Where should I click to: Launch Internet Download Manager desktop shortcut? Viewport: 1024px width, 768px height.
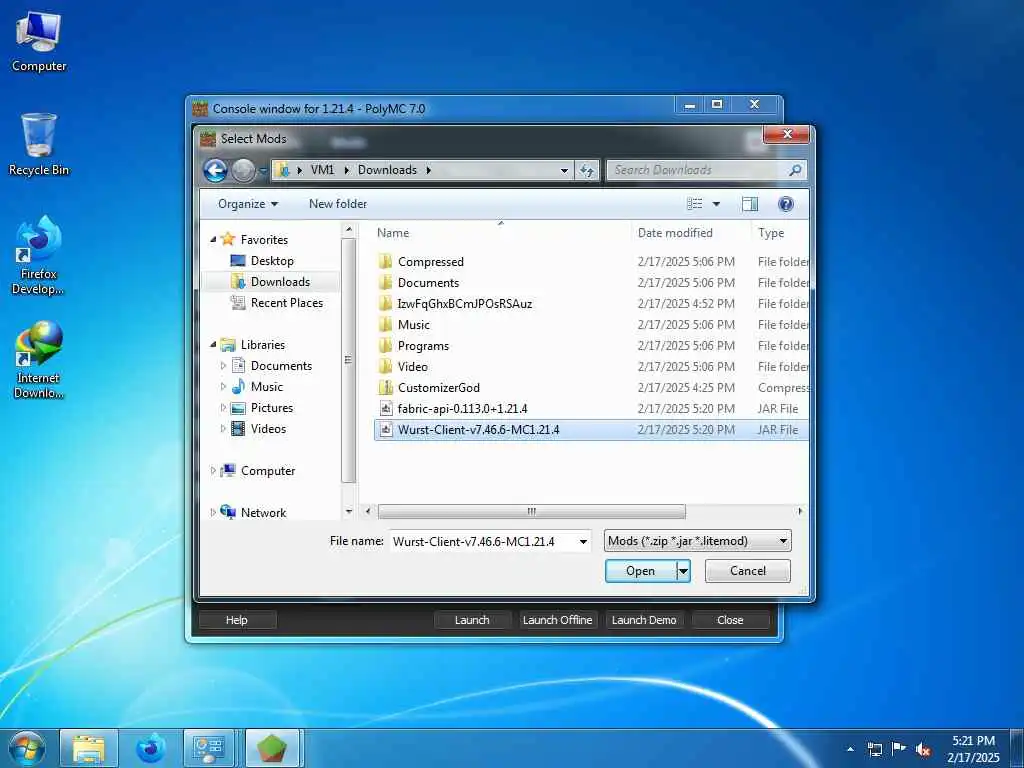point(39,360)
